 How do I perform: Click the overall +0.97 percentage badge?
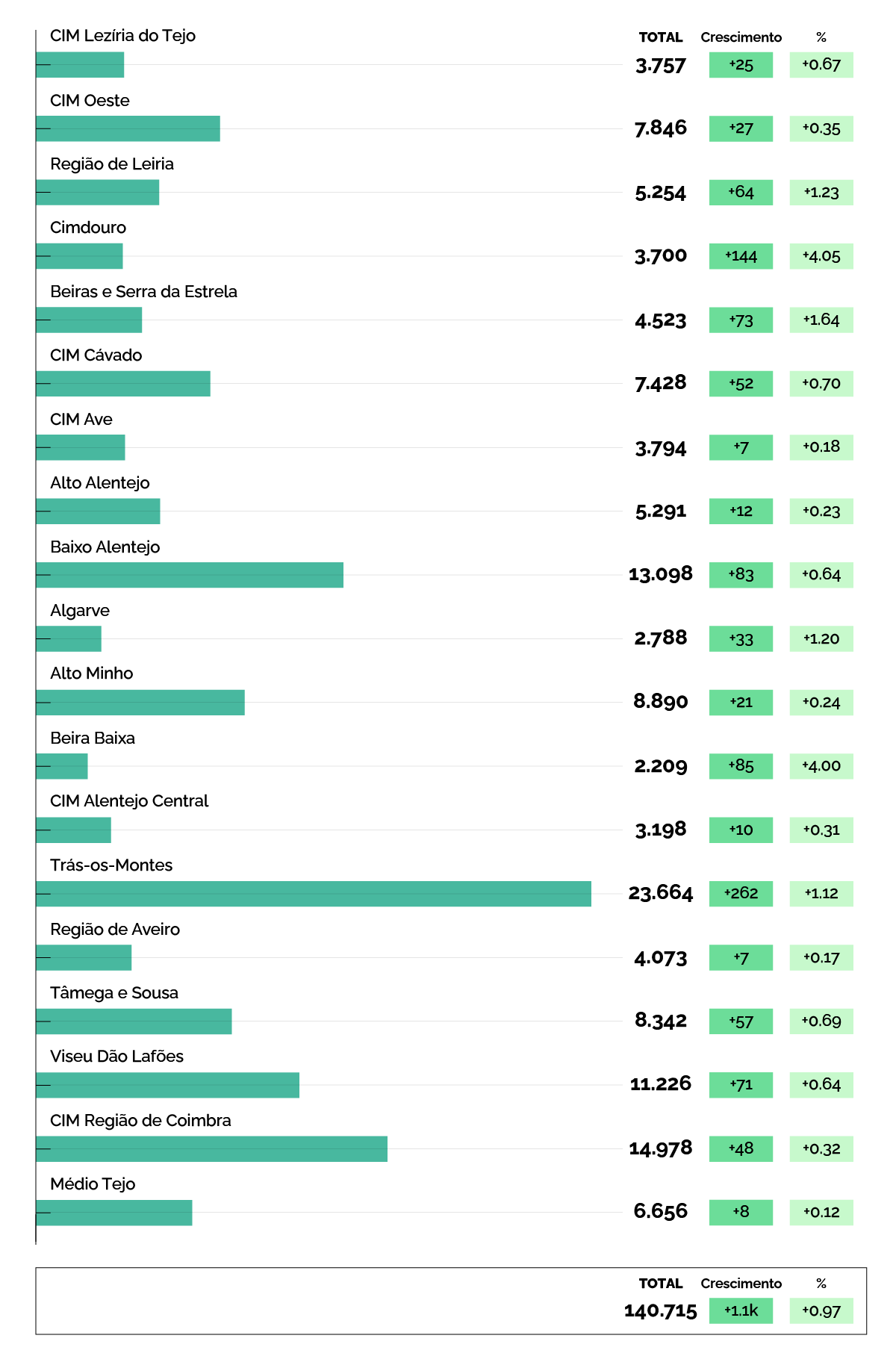pos(821,1310)
